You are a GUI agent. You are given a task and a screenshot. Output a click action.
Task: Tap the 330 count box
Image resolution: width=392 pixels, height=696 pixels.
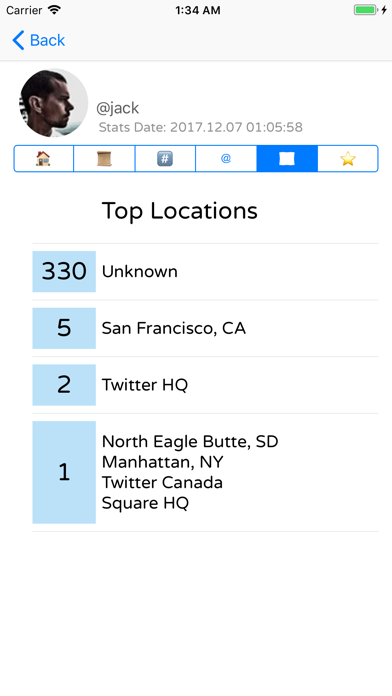[x=64, y=271]
